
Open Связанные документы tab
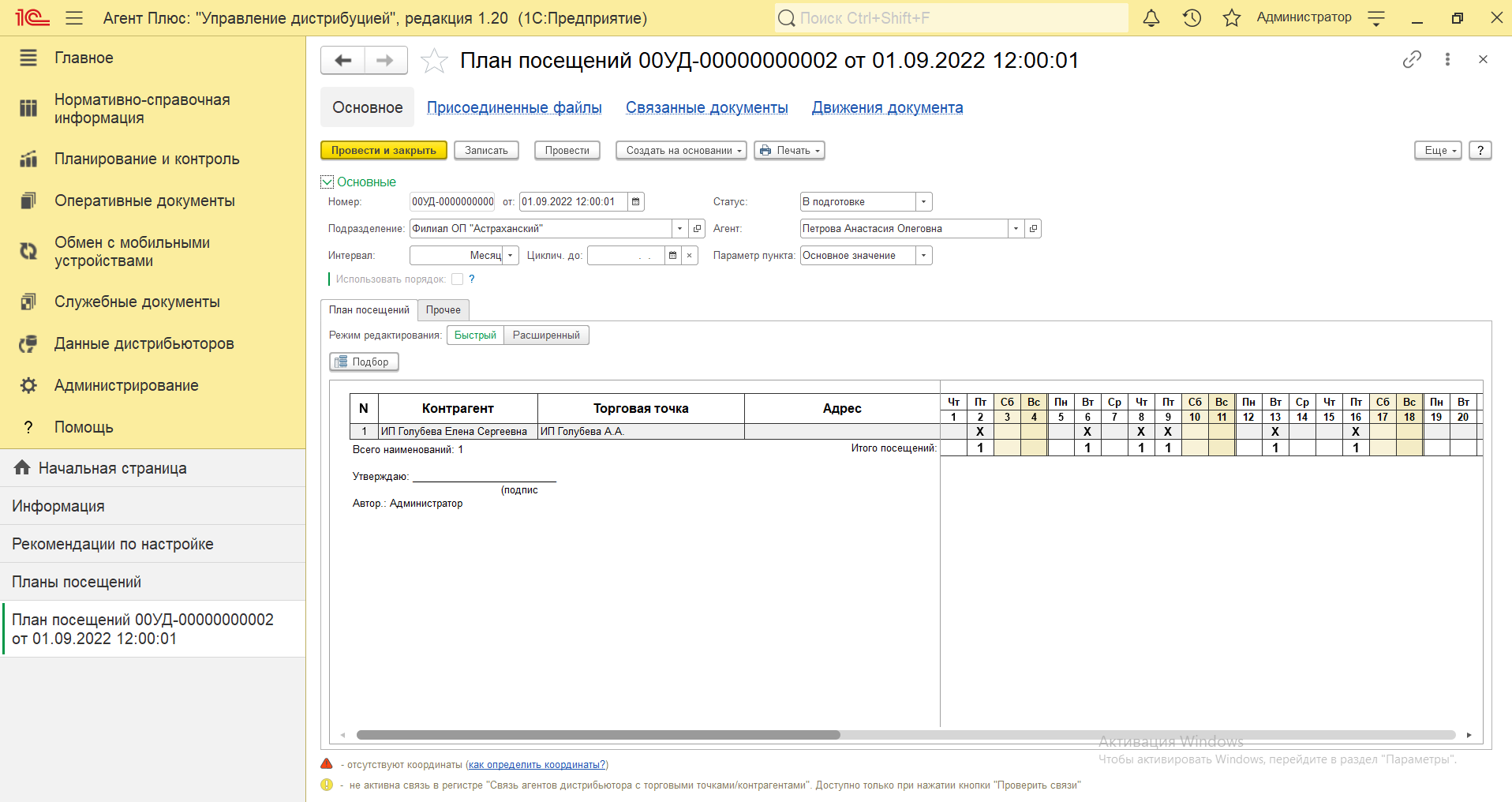click(x=707, y=107)
